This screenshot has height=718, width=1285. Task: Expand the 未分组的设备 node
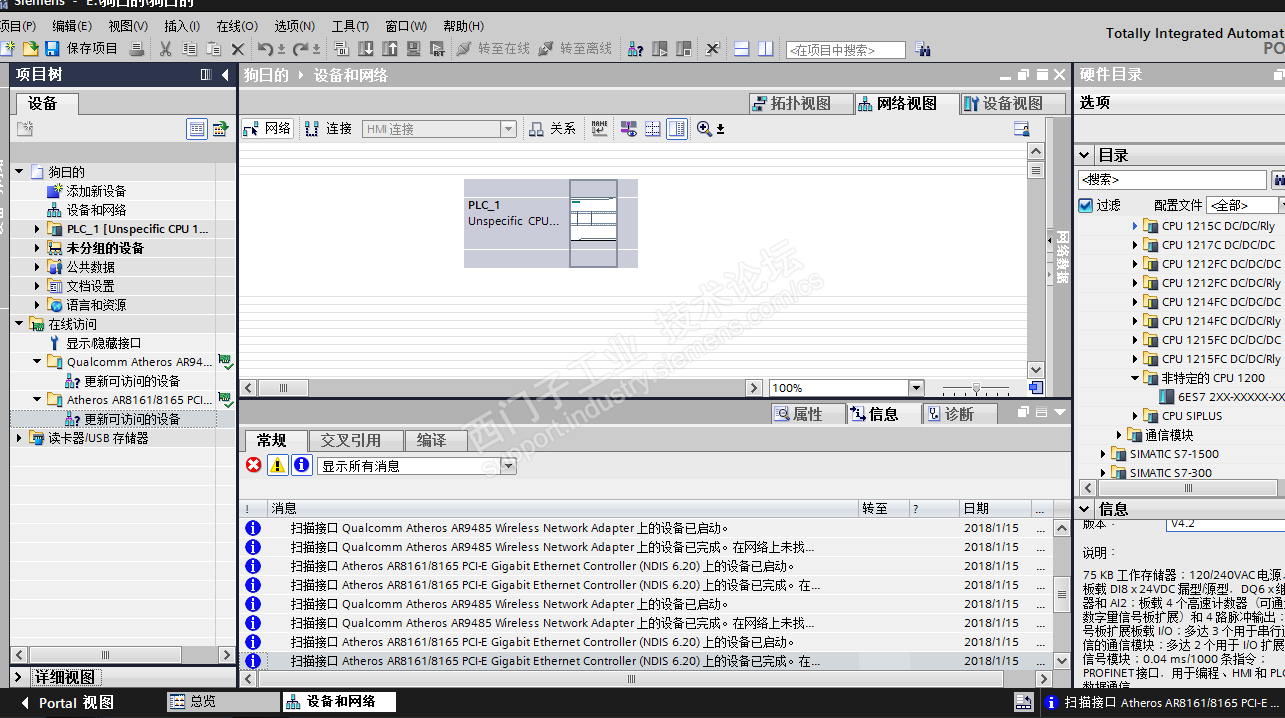coord(38,248)
